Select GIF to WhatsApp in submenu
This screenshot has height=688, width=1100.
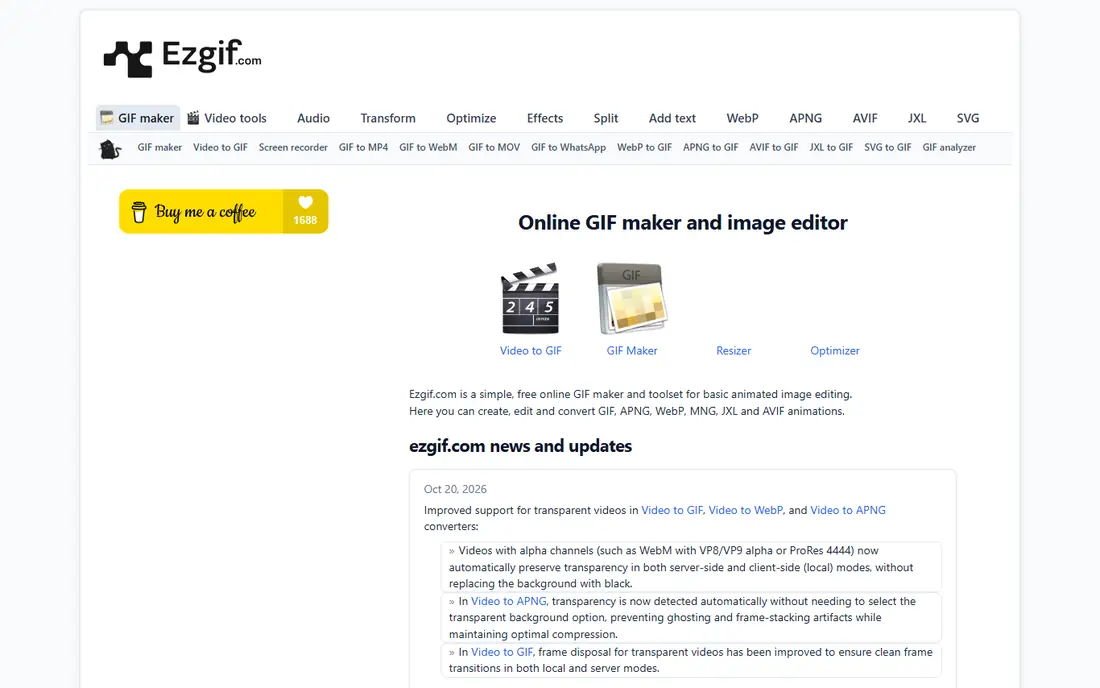pyautogui.click(x=568, y=147)
